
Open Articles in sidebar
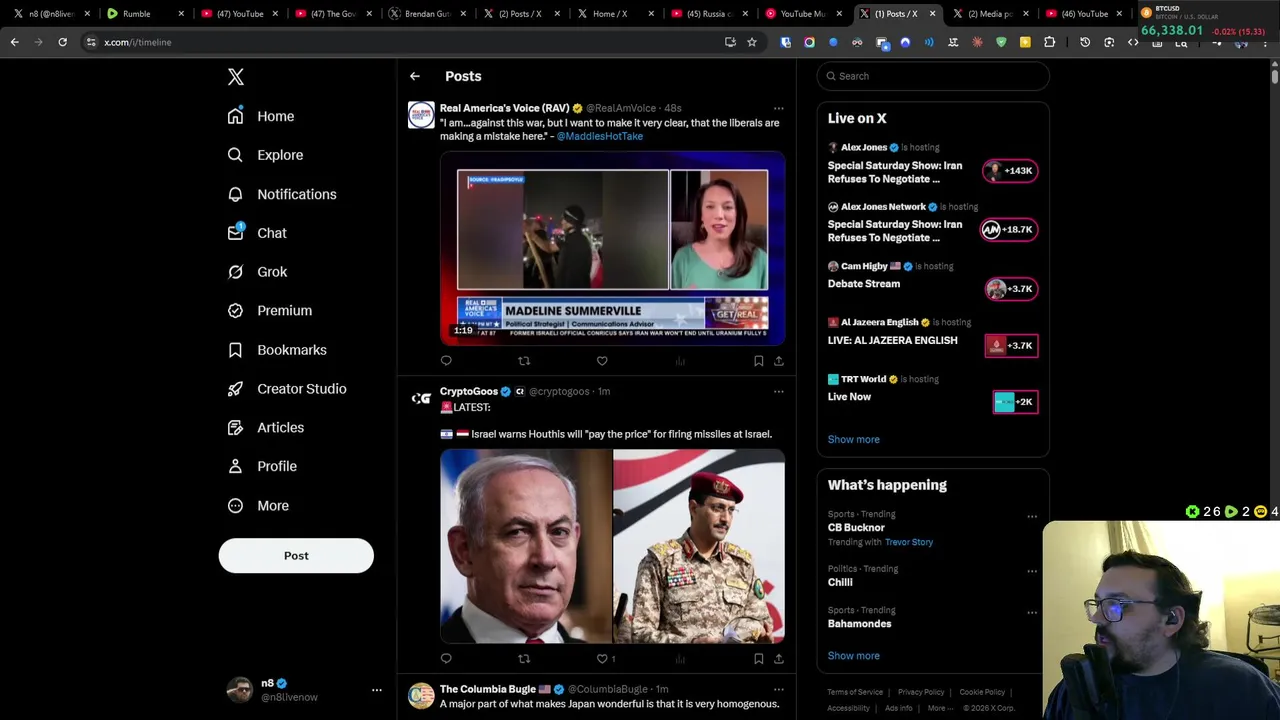265,428
